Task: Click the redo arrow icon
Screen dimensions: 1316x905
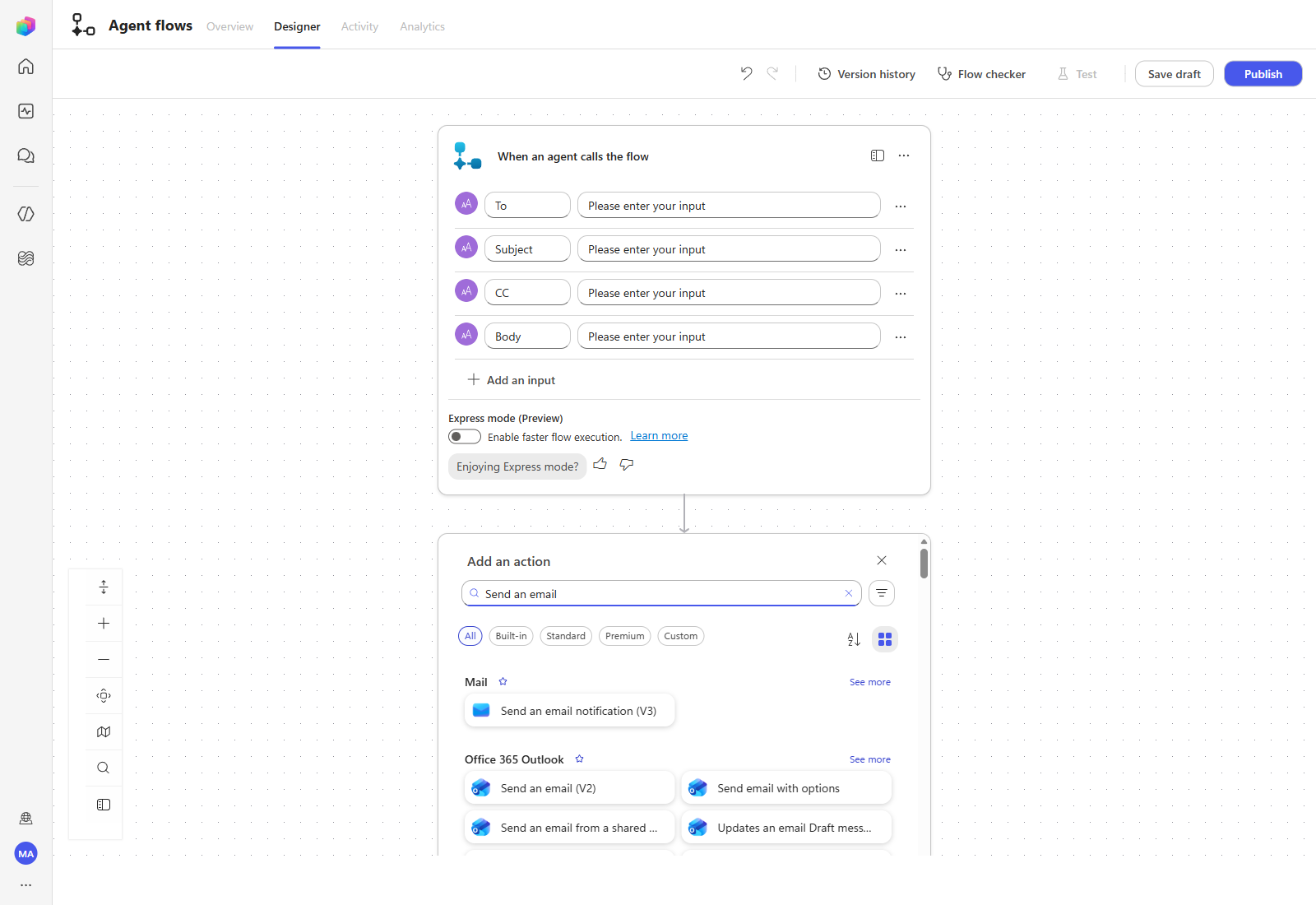Action: (x=772, y=73)
